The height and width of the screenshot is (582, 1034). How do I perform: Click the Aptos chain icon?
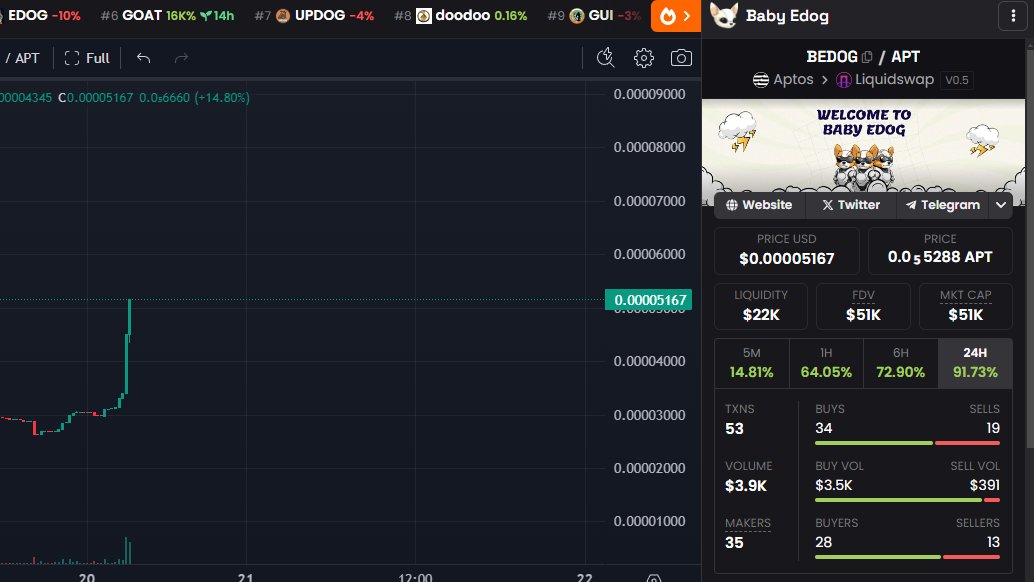coord(761,80)
